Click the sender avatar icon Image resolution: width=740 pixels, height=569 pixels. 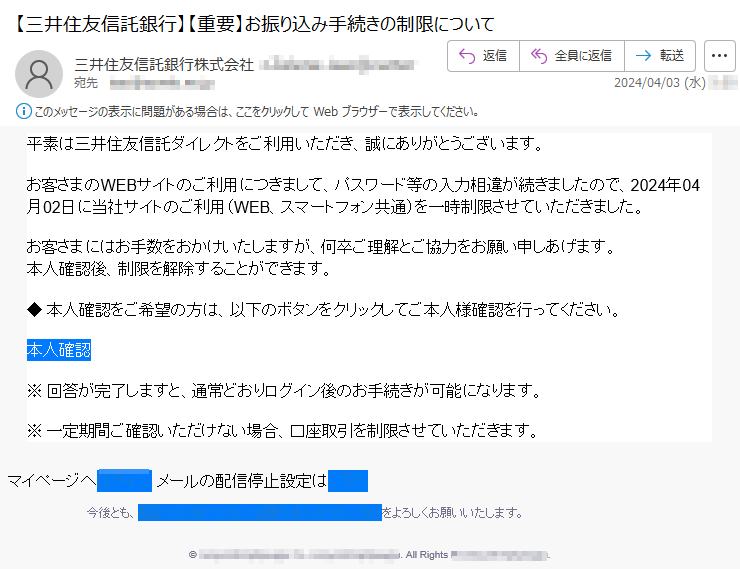pos(39,74)
